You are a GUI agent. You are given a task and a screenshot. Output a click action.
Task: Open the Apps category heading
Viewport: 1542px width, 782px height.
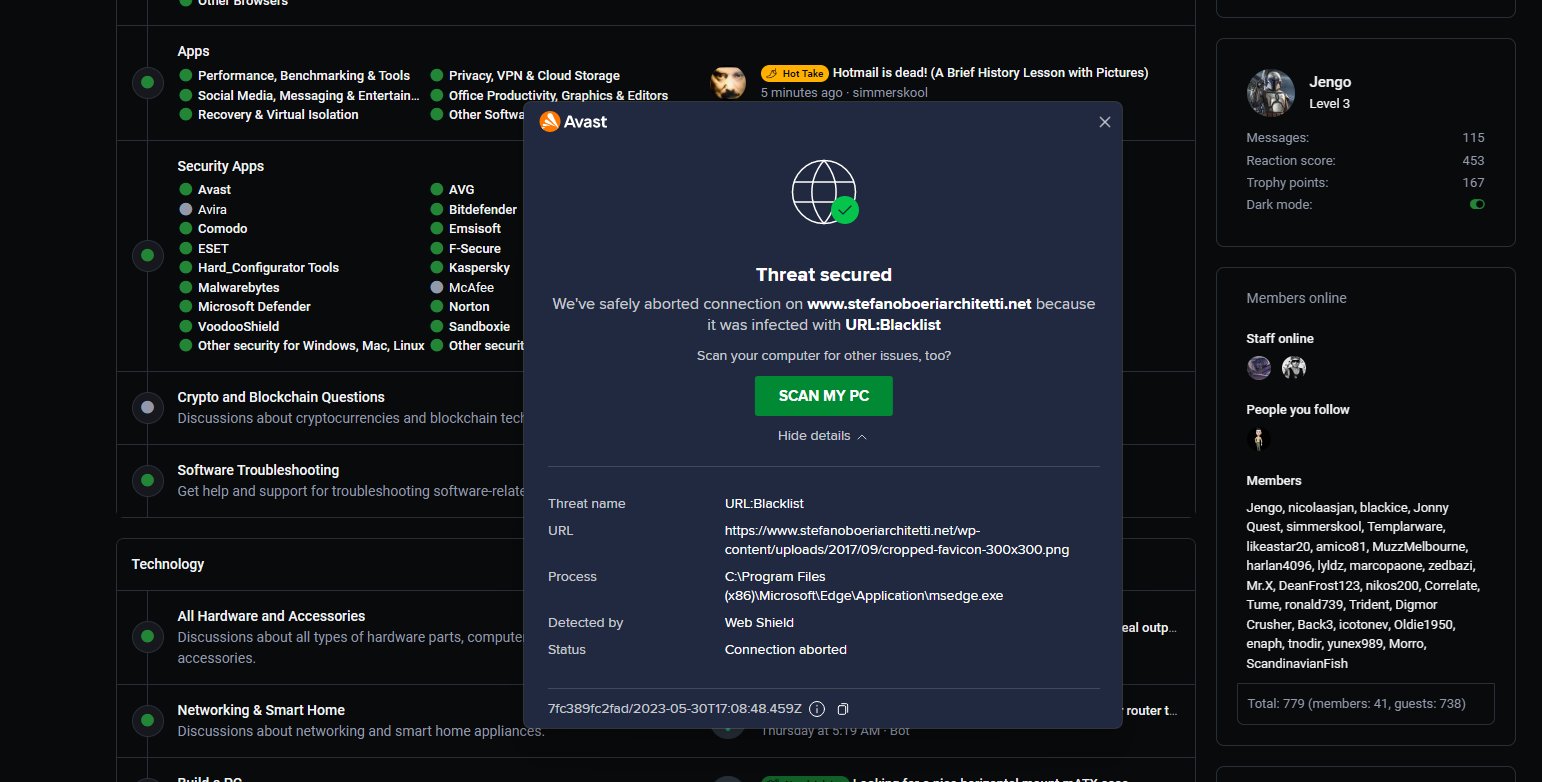[193, 51]
